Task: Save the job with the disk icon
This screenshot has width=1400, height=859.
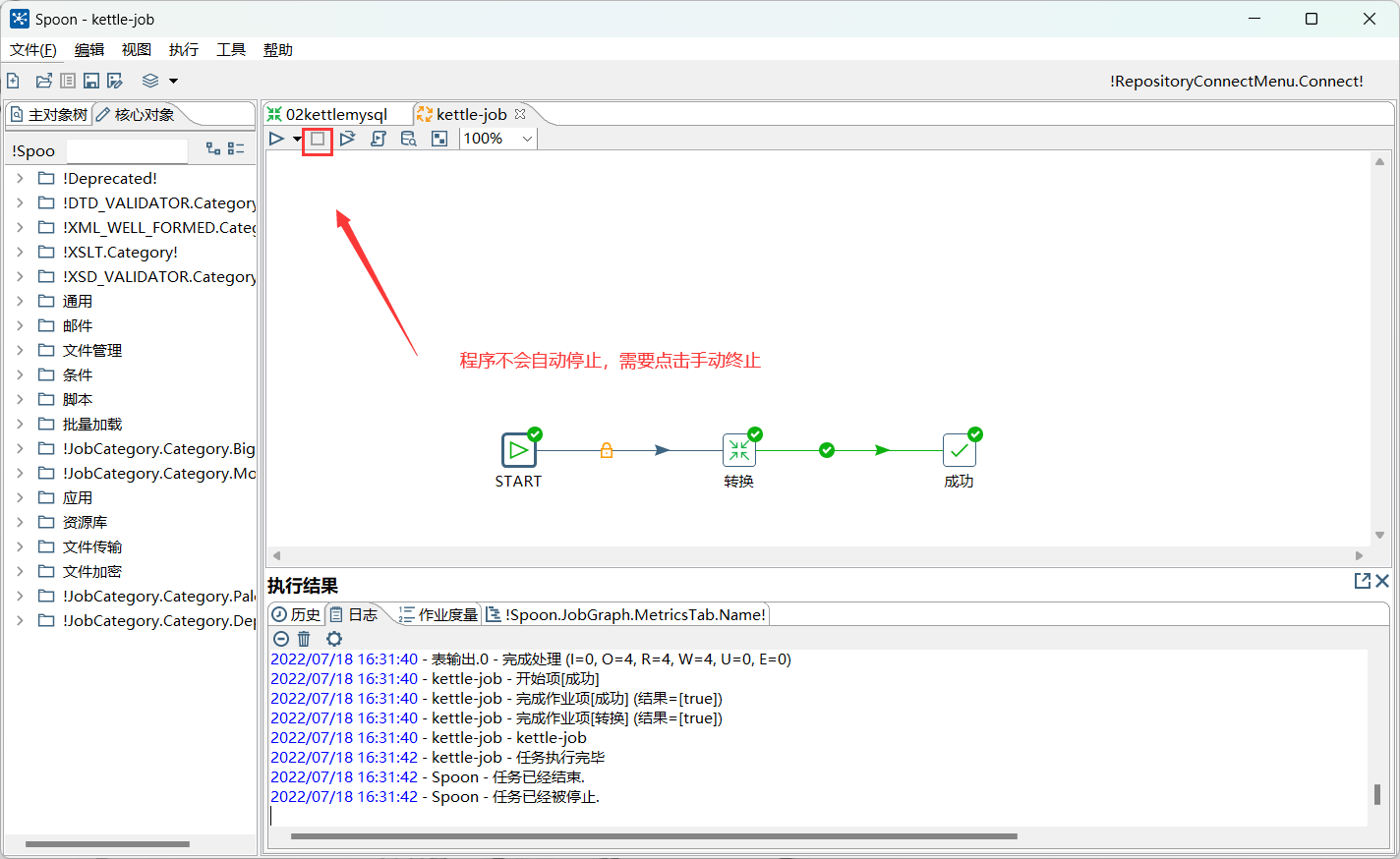Action: click(x=90, y=81)
